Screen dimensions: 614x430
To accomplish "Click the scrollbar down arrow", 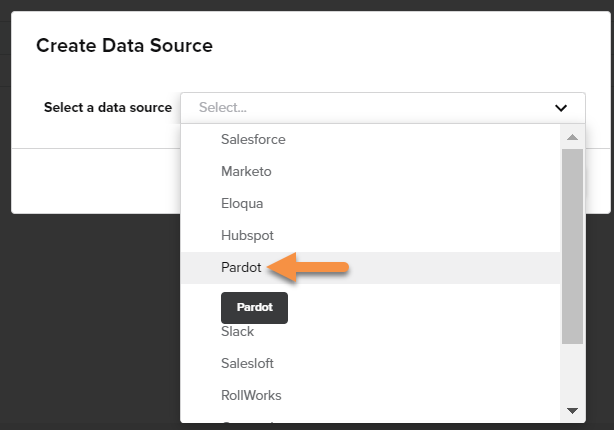I will (x=572, y=411).
